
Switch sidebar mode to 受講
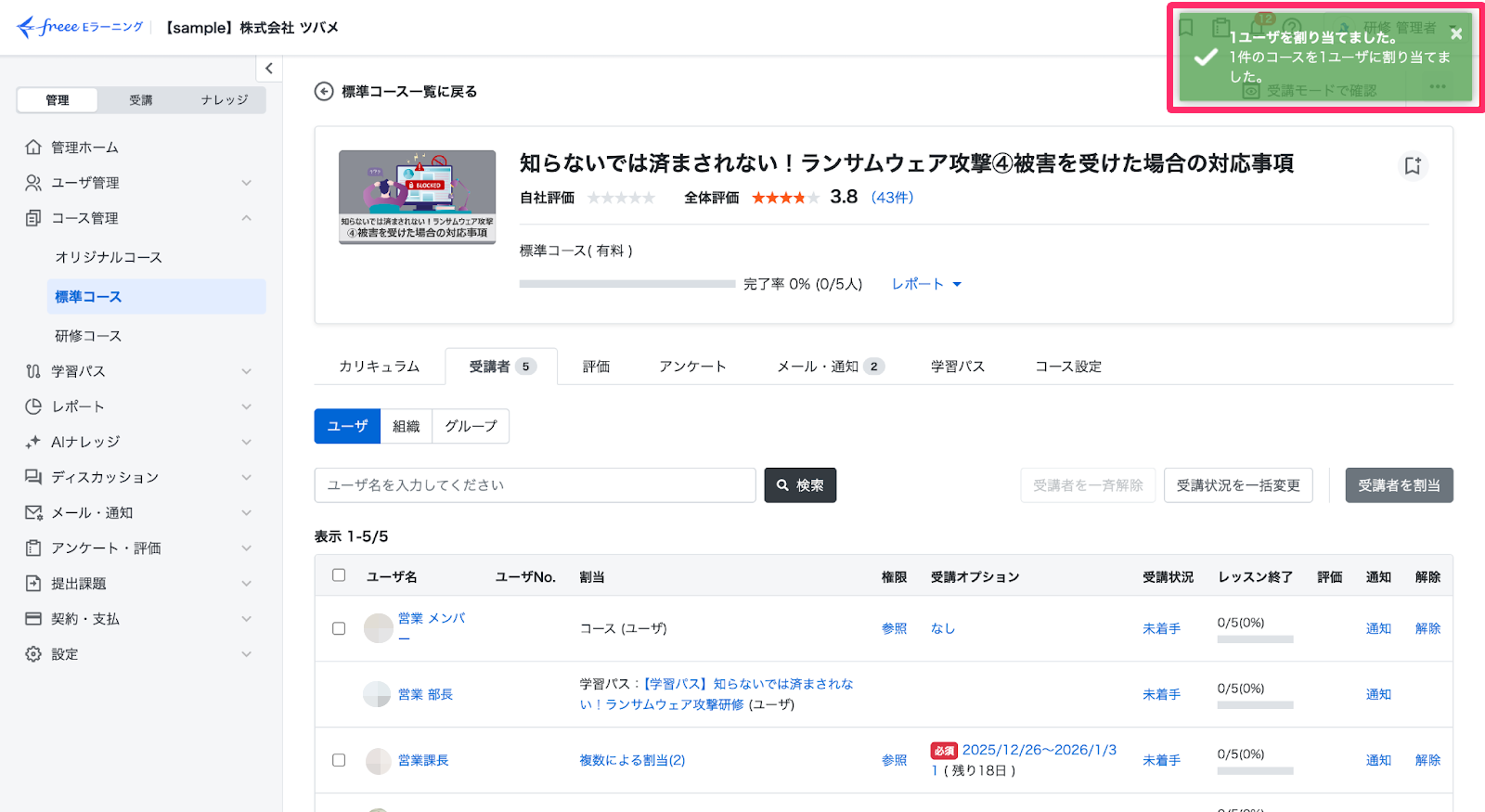tap(141, 100)
